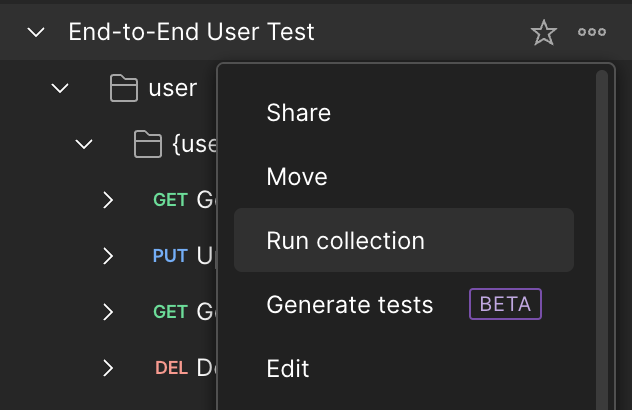Select the first GET request method label
This screenshot has height=410, width=632.
(x=170, y=200)
